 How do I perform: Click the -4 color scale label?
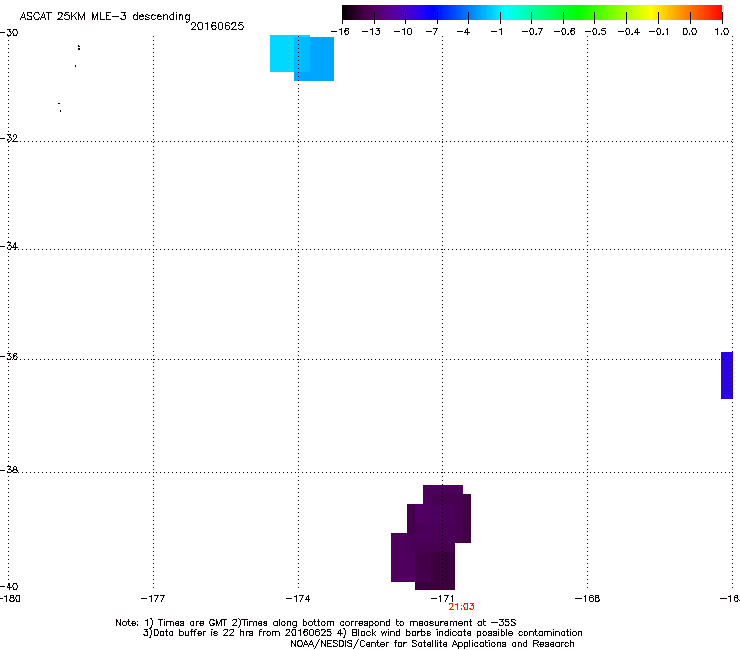click(x=463, y=32)
